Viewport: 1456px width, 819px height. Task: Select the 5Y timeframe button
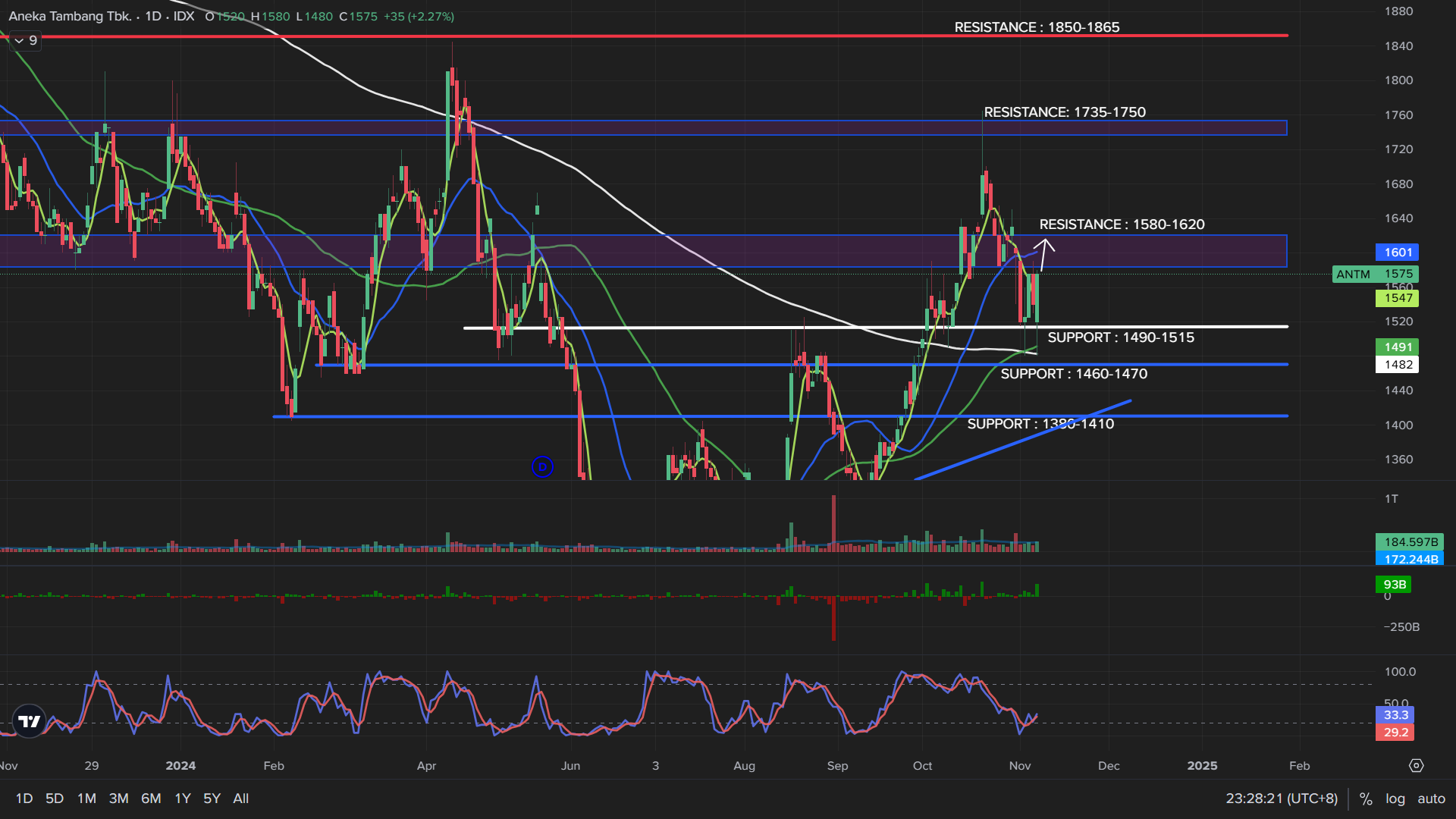pyautogui.click(x=211, y=799)
